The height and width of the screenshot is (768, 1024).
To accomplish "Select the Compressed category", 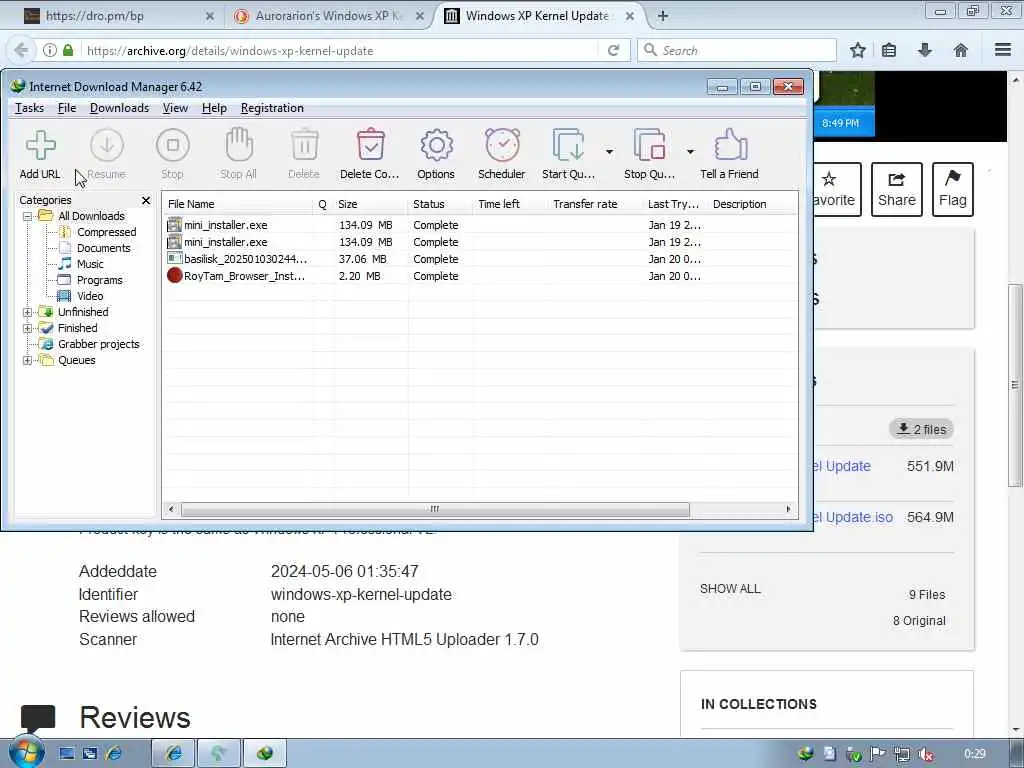I will pyautogui.click(x=106, y=232).
